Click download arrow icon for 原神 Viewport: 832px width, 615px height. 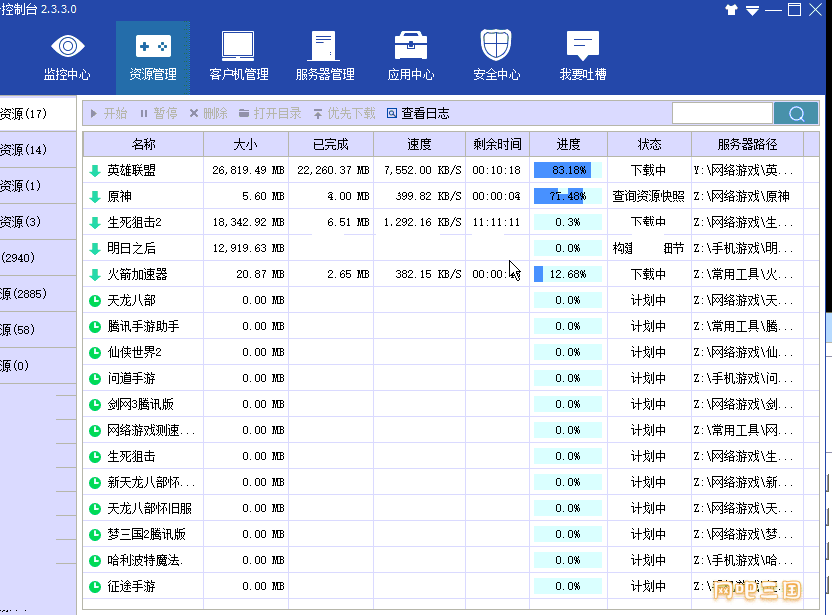(95, 196)
